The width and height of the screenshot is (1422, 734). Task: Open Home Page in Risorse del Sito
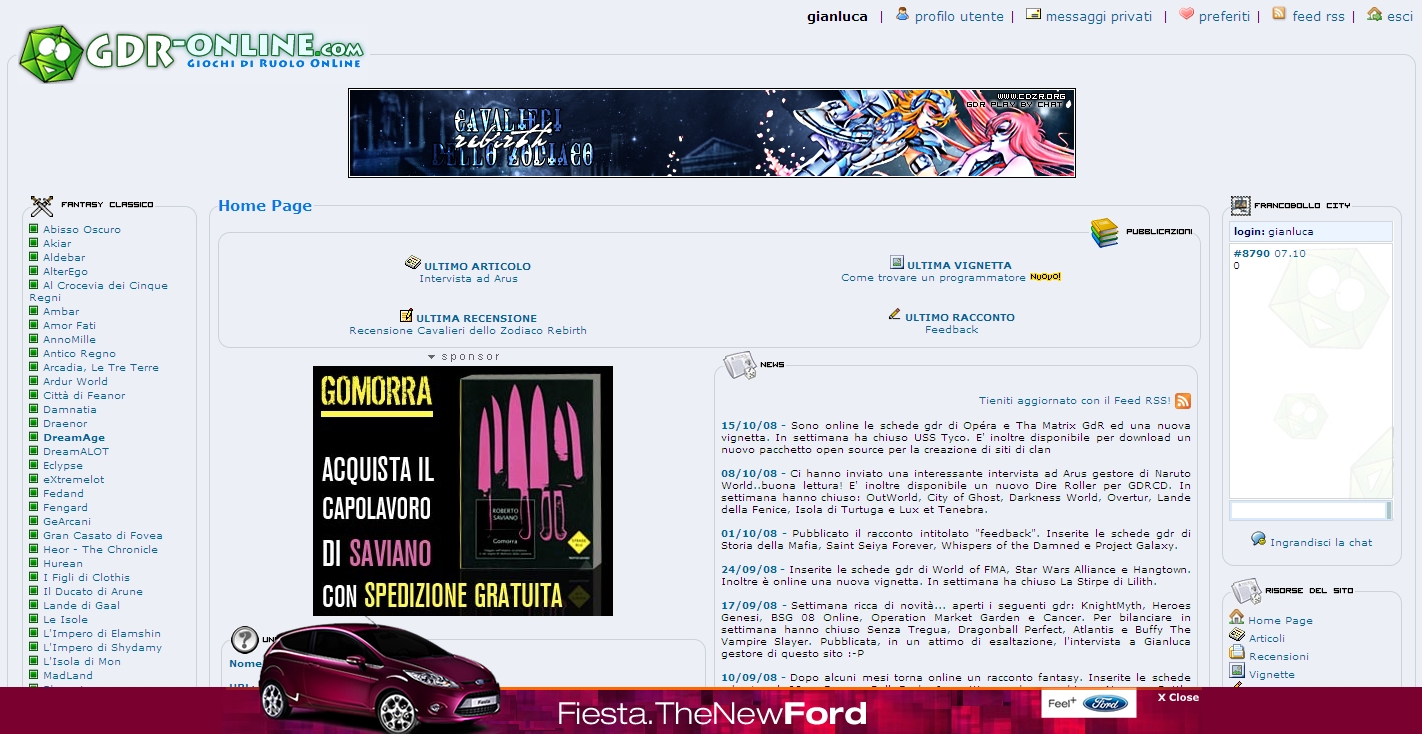[x=1280, y=621]
